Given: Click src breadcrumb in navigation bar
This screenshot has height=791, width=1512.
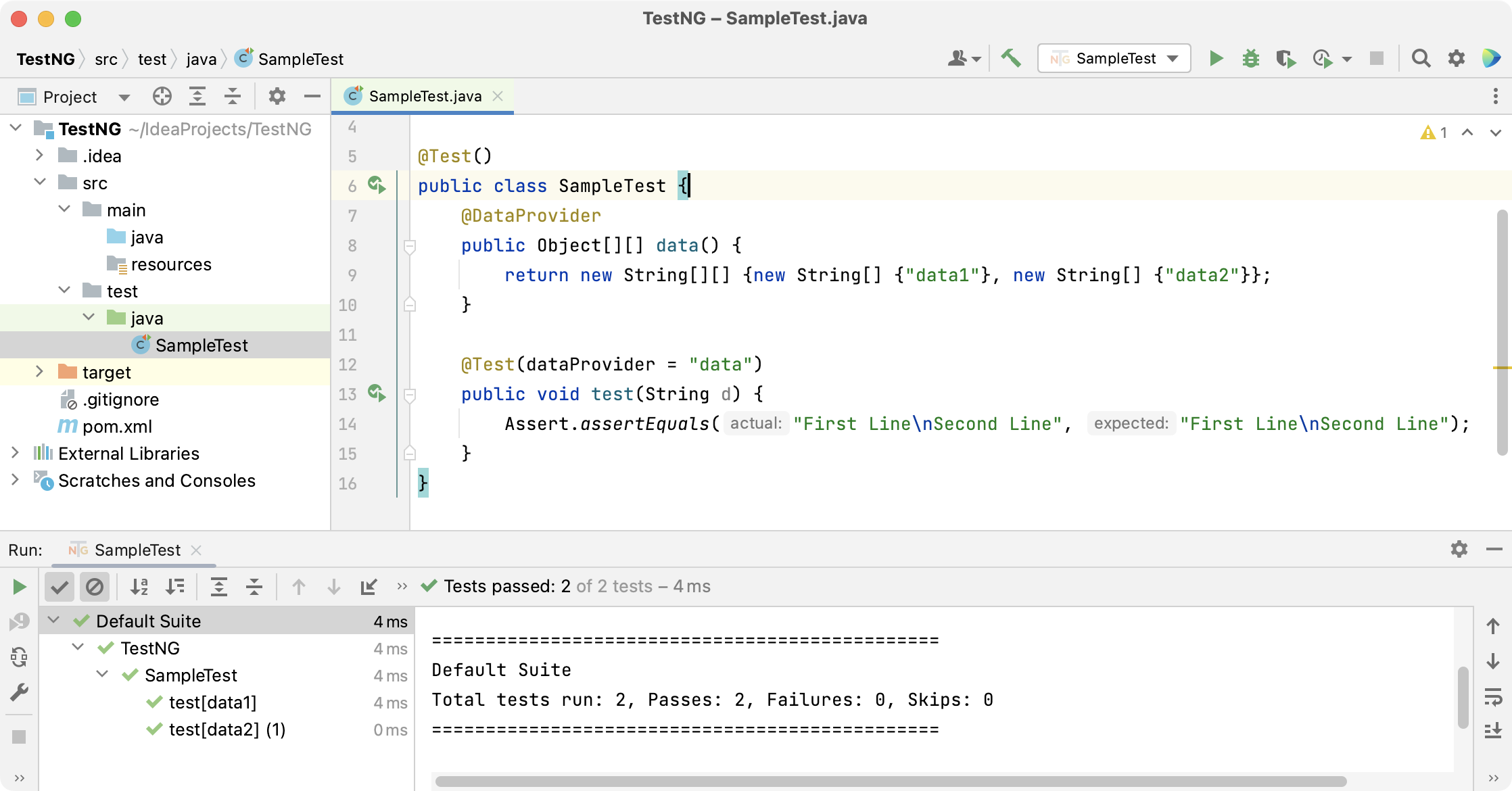Looking at the screenshot, I should pos(106,59).
